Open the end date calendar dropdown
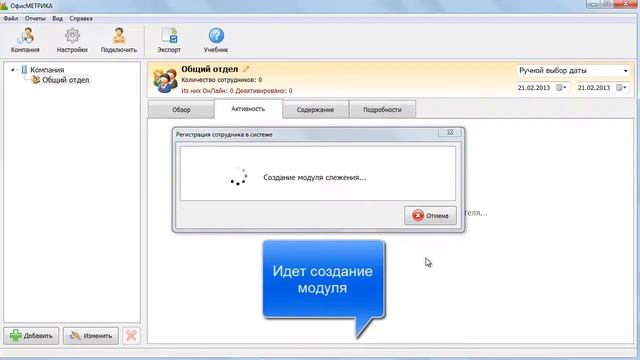 point(622,87)
